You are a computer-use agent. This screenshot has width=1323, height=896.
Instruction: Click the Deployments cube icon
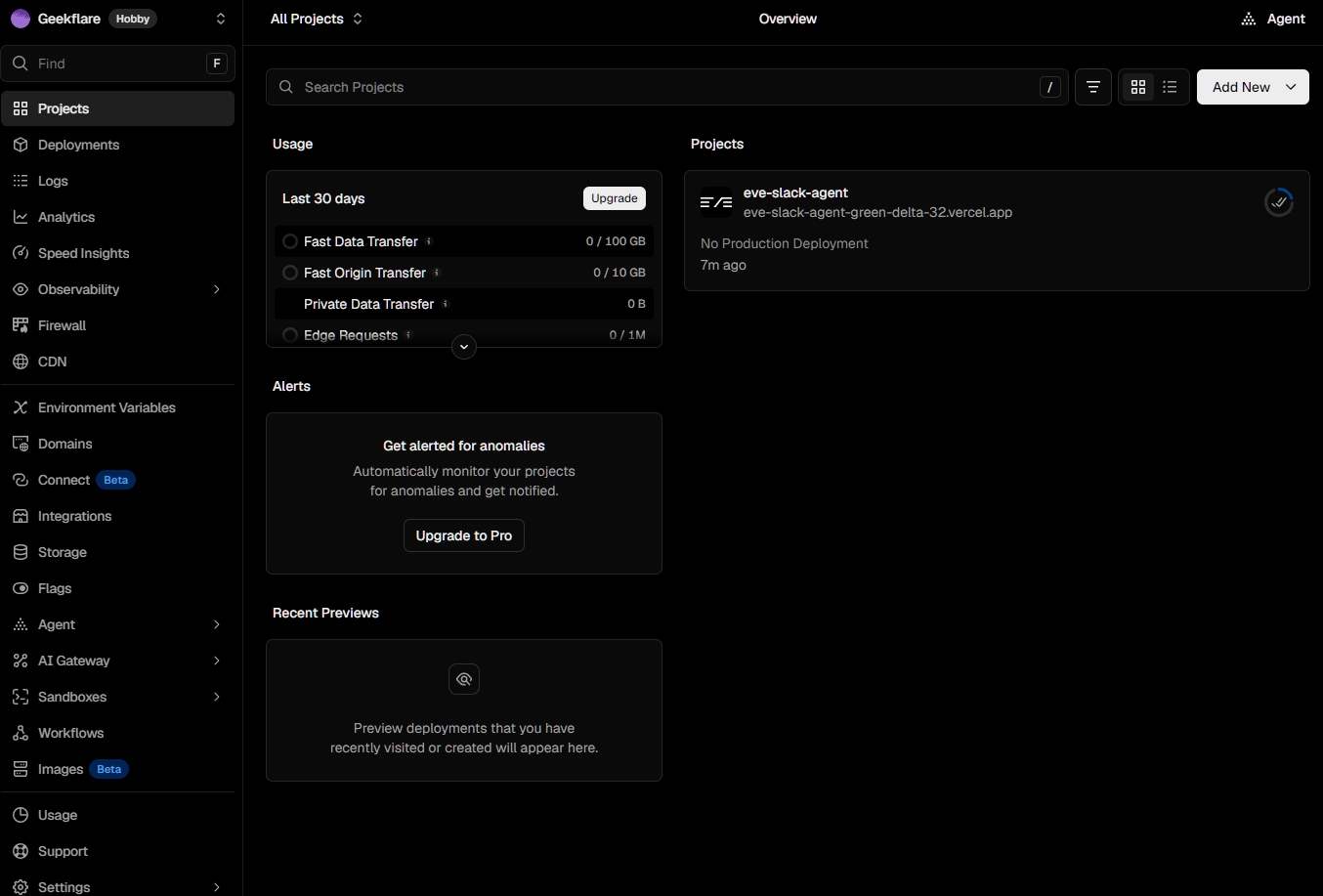click(x=21, y=145)
